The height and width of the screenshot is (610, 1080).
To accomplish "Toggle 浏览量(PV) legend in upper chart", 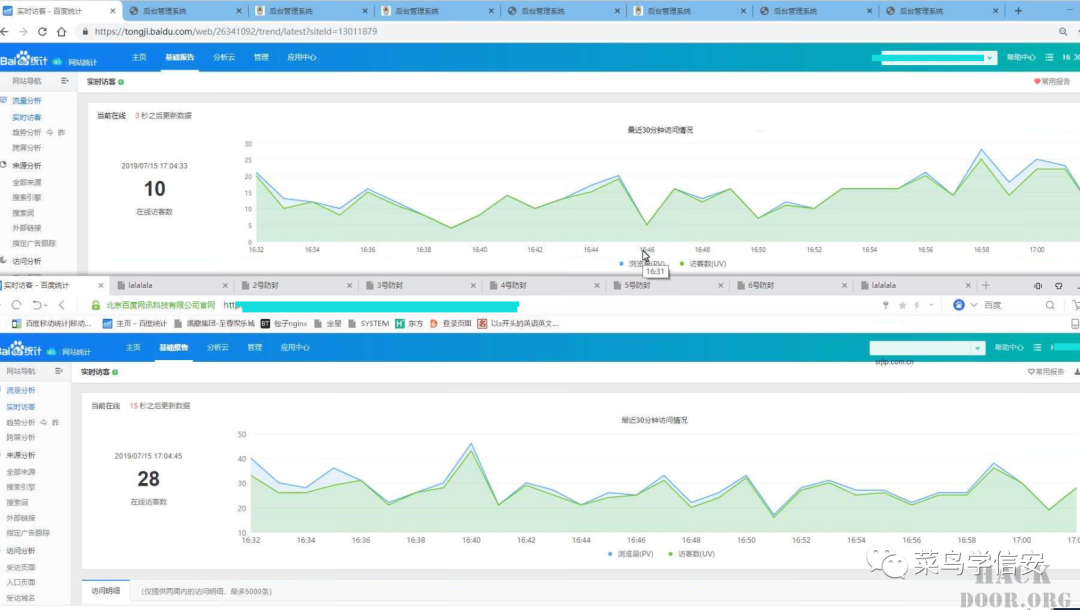I will coord(642,264).
